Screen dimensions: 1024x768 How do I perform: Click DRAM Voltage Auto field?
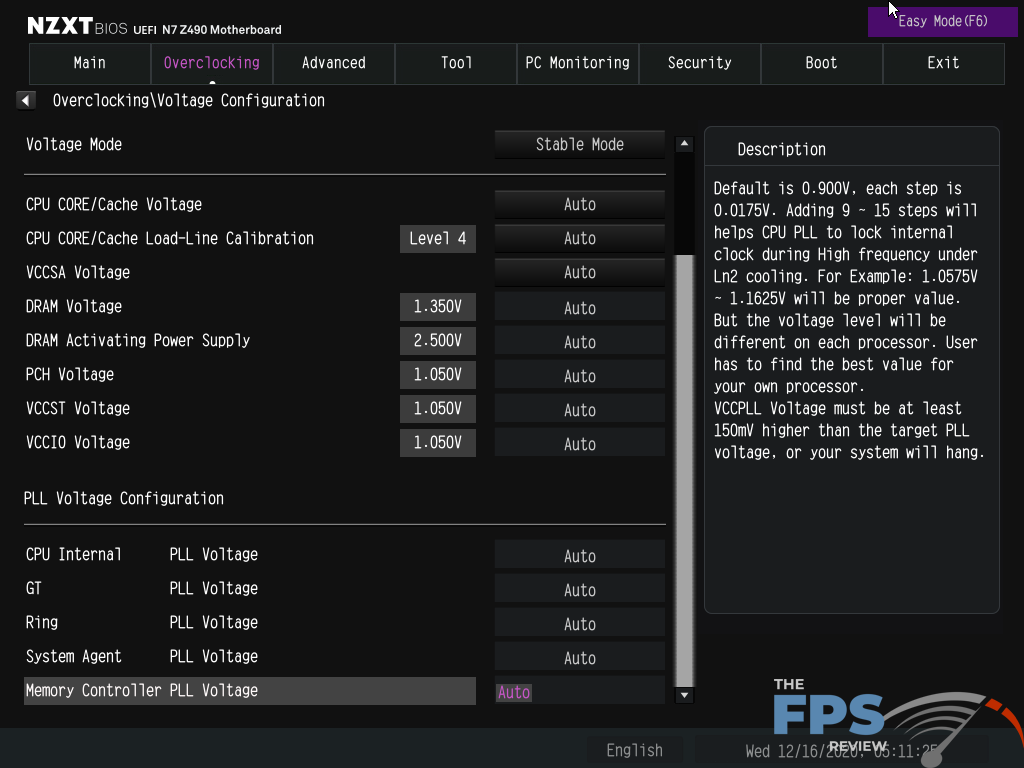[579, 308]
